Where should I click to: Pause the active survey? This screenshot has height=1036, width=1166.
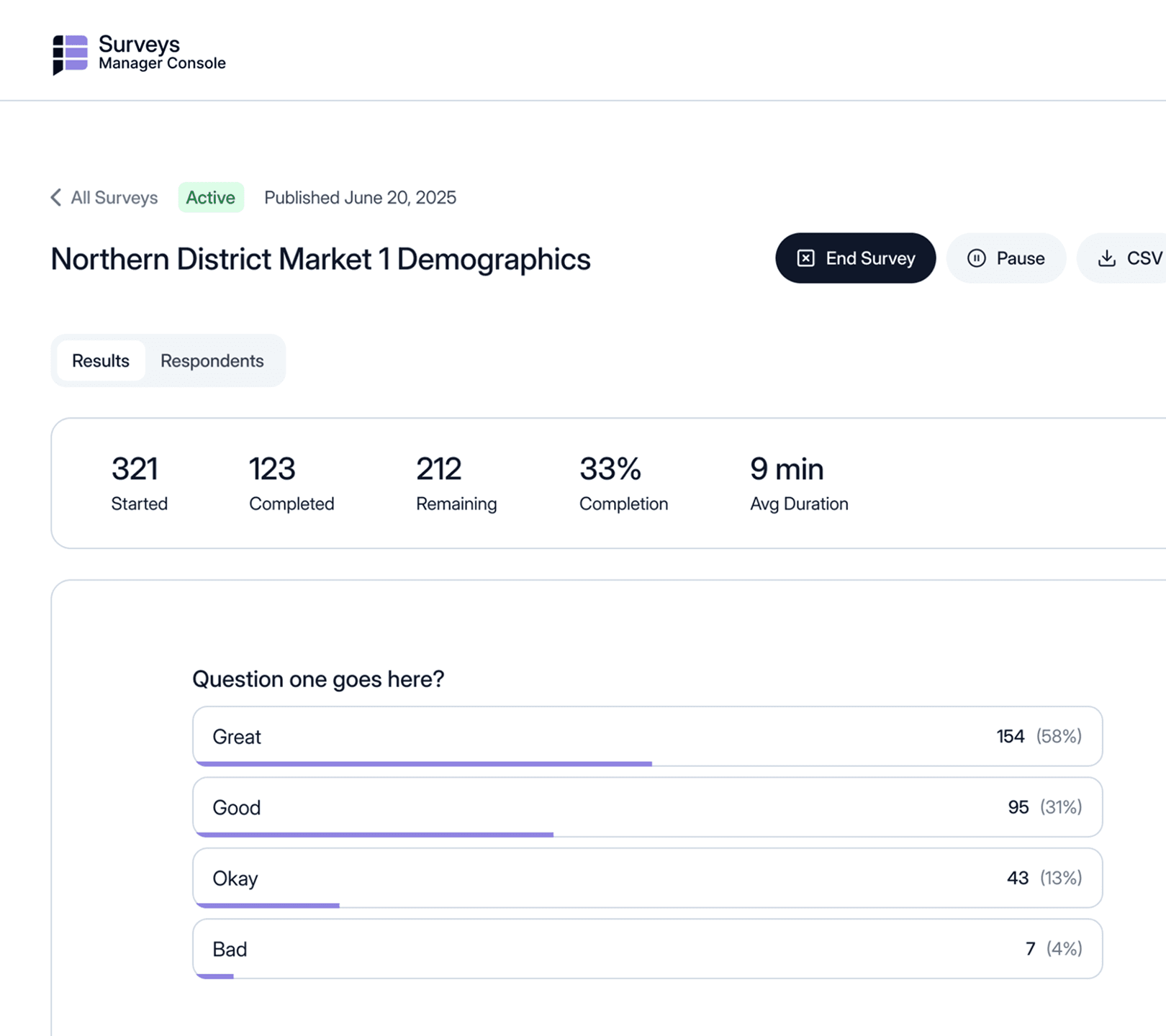(1005, 258)
